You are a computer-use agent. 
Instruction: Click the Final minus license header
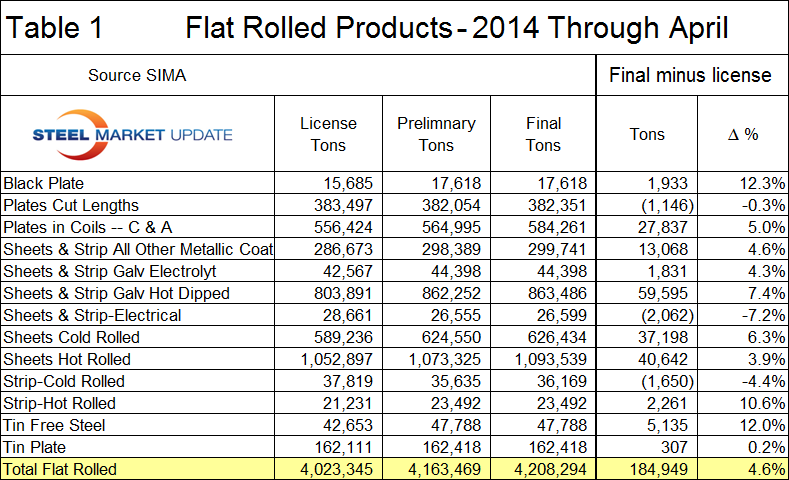(x=691, y=75)
